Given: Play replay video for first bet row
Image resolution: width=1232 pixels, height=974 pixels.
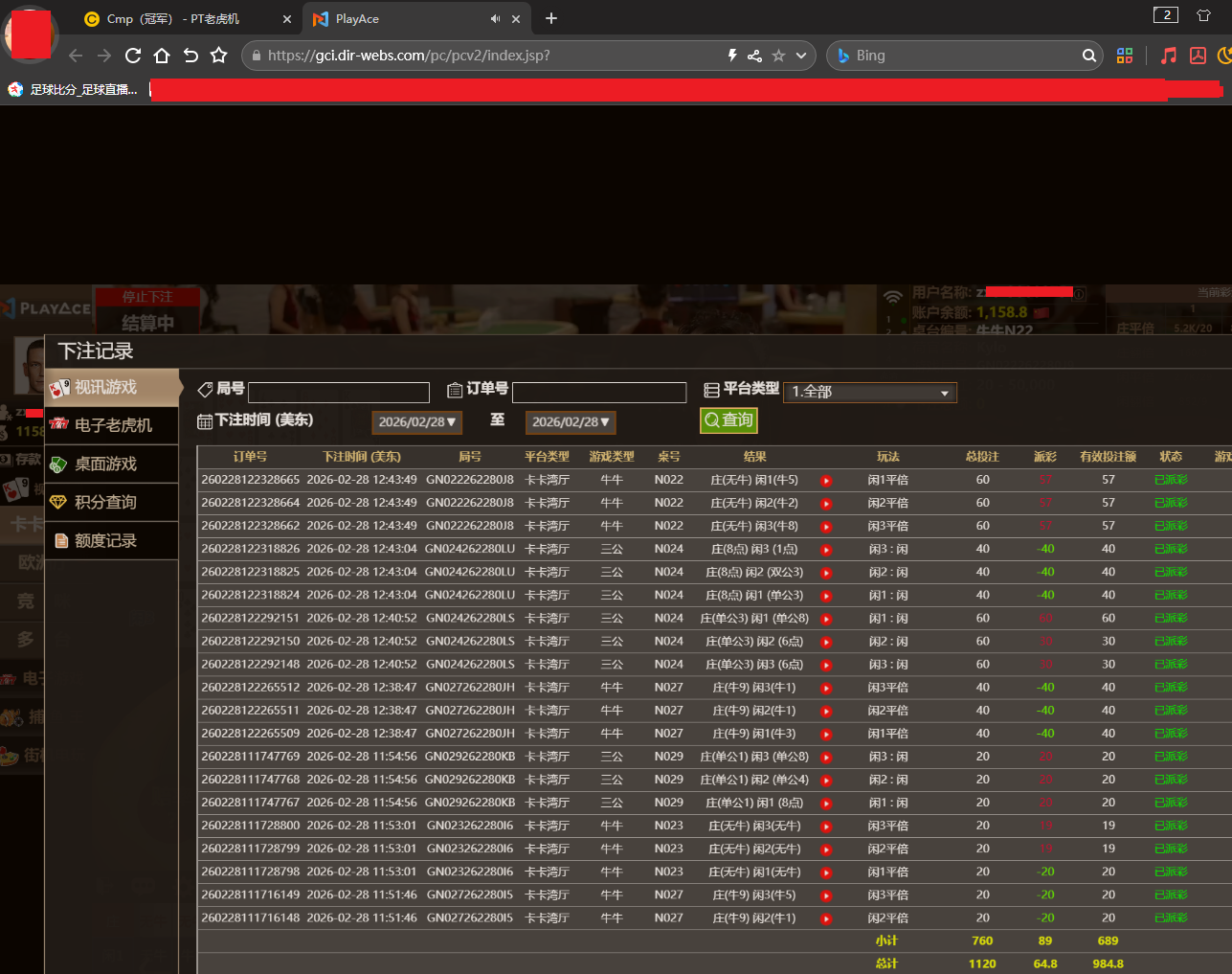Looking at the screenshot, I should [826, 481].
